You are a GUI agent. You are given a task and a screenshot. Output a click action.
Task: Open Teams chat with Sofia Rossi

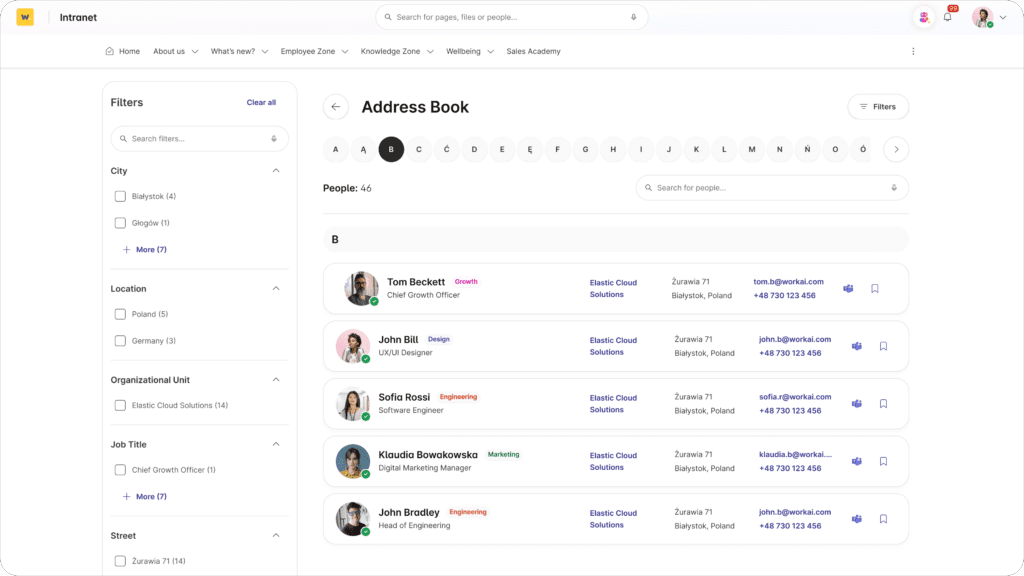click(856, 404)
